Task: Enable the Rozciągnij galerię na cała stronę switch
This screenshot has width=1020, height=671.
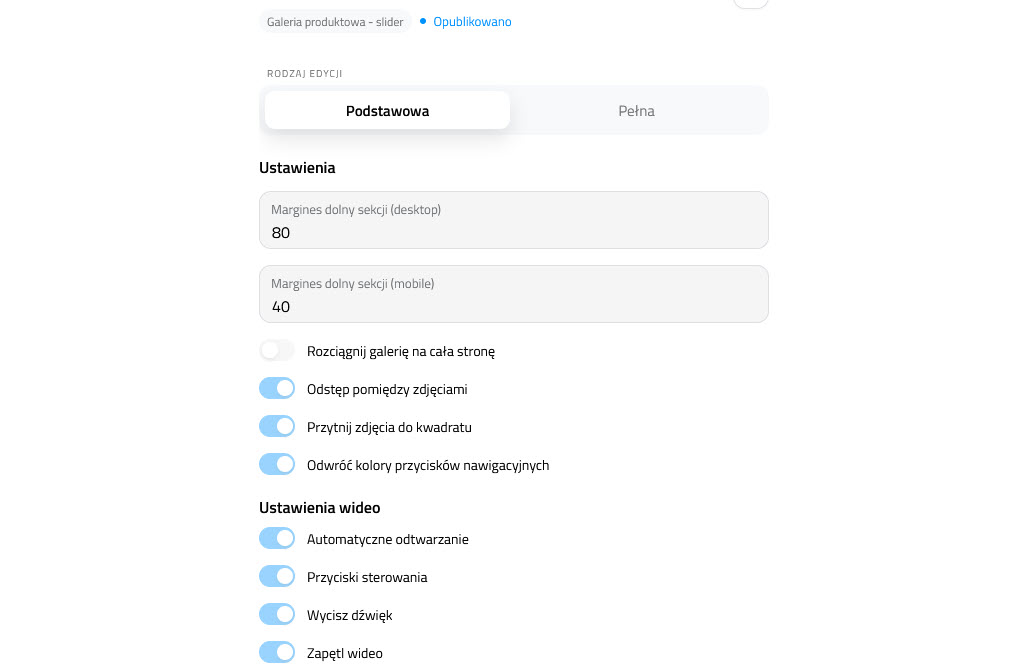Action: [277, 351]
